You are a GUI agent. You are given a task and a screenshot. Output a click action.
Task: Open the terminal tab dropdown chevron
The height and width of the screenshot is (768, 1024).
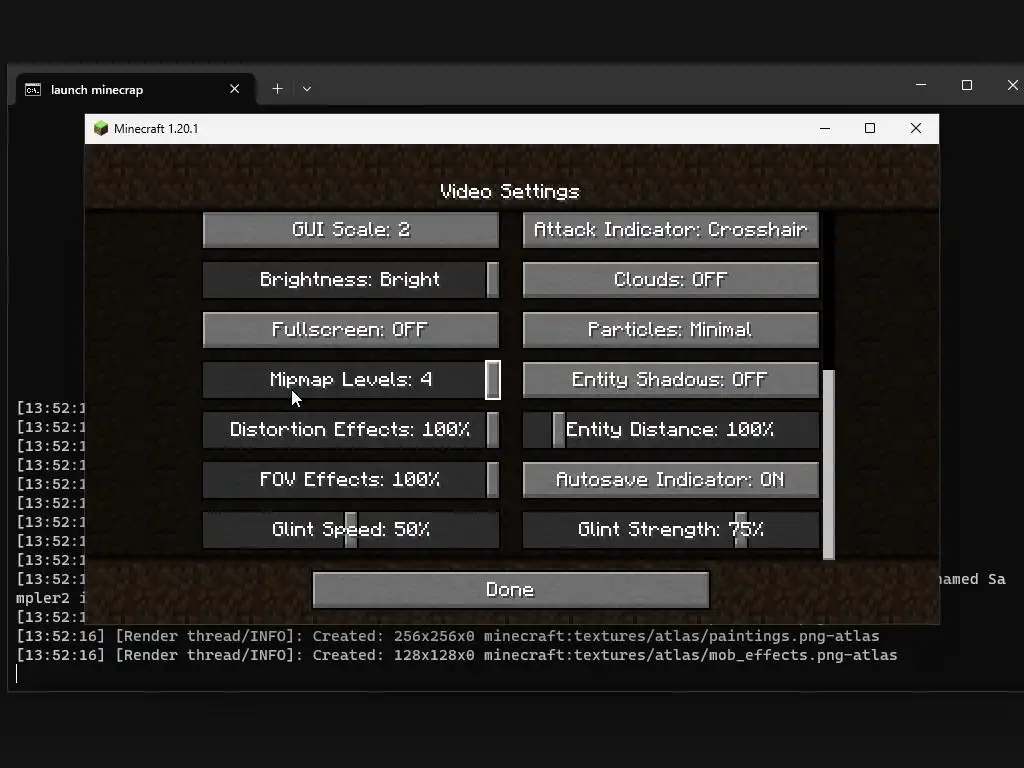click(307, 89)
